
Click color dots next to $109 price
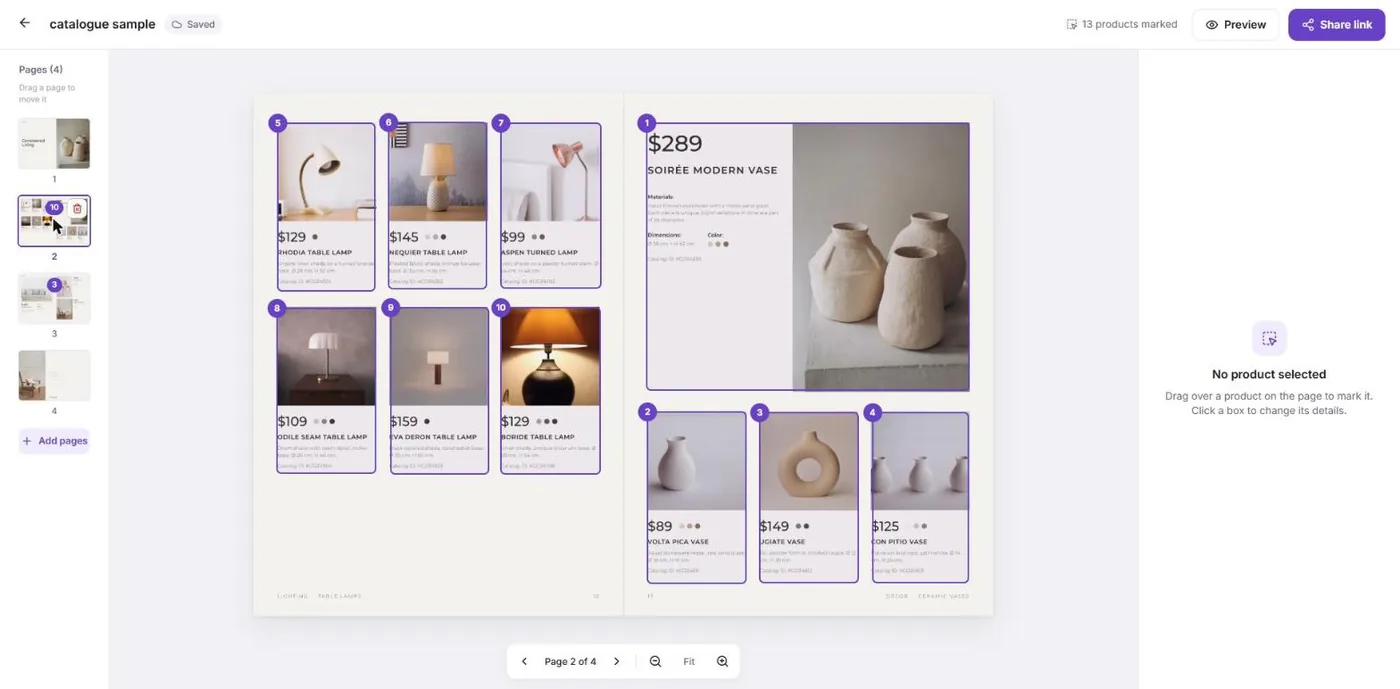324,422
